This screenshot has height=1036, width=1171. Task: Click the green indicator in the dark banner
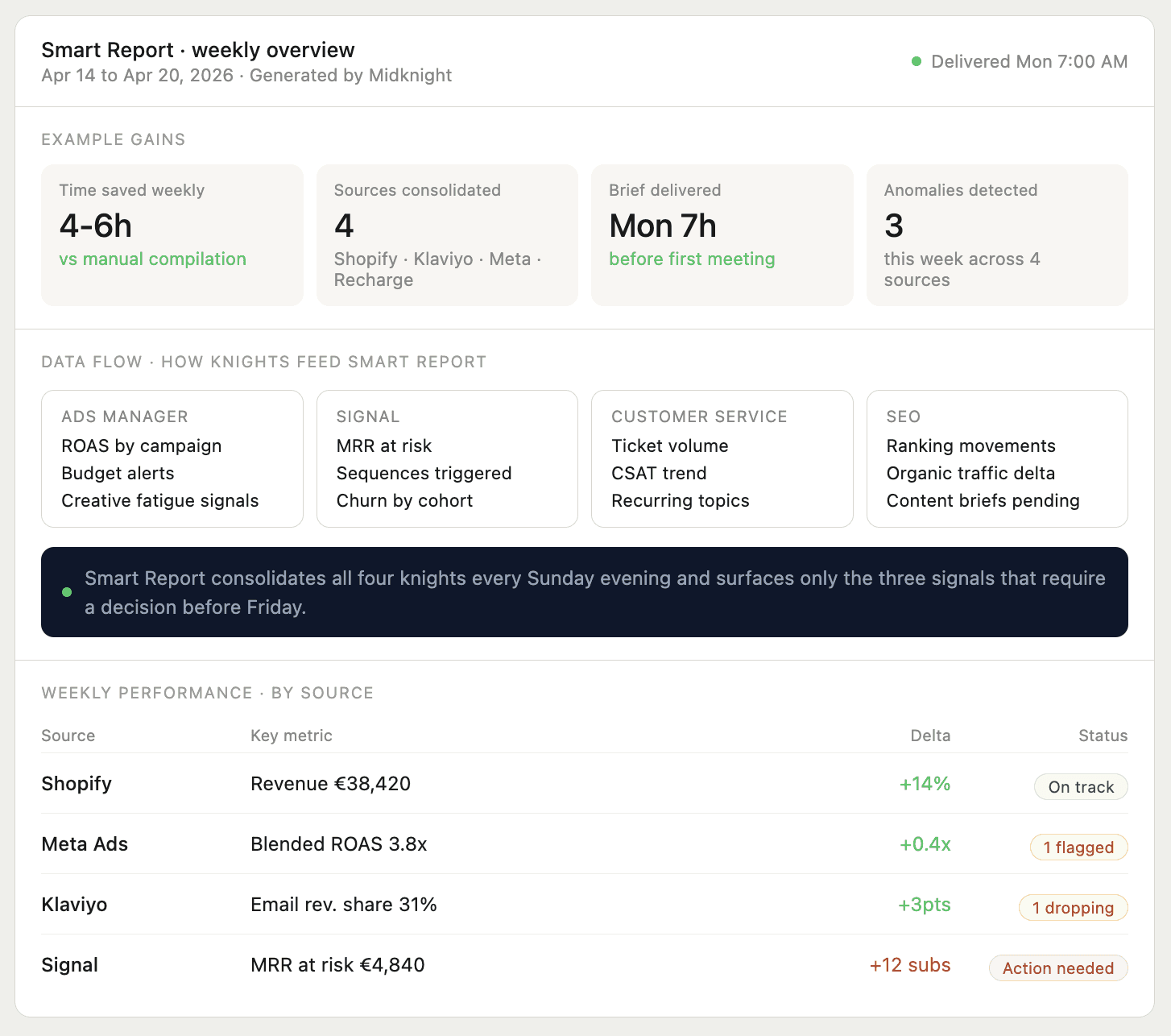click(68, 591)
